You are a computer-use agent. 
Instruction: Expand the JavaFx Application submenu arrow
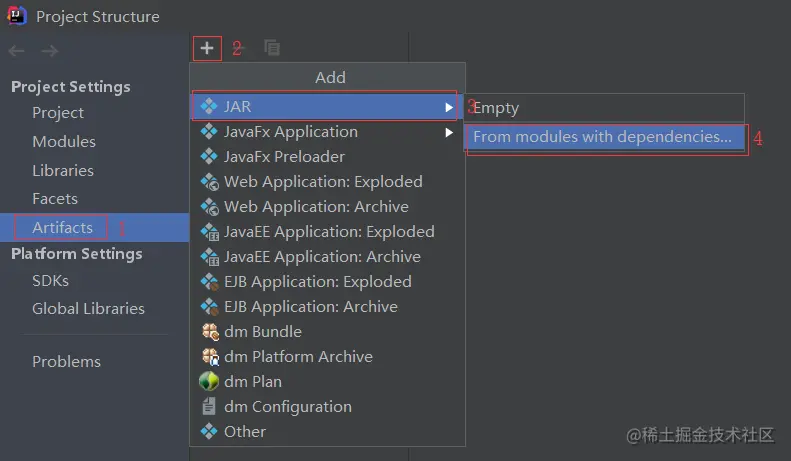448,132
